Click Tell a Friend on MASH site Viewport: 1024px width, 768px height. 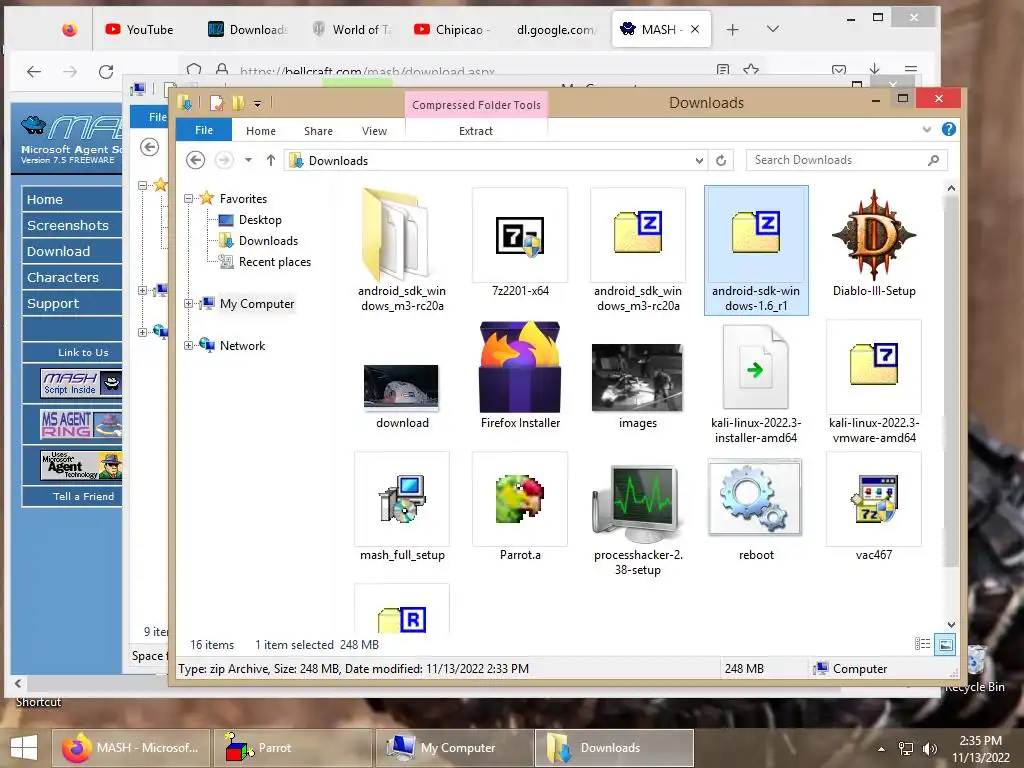84,496
